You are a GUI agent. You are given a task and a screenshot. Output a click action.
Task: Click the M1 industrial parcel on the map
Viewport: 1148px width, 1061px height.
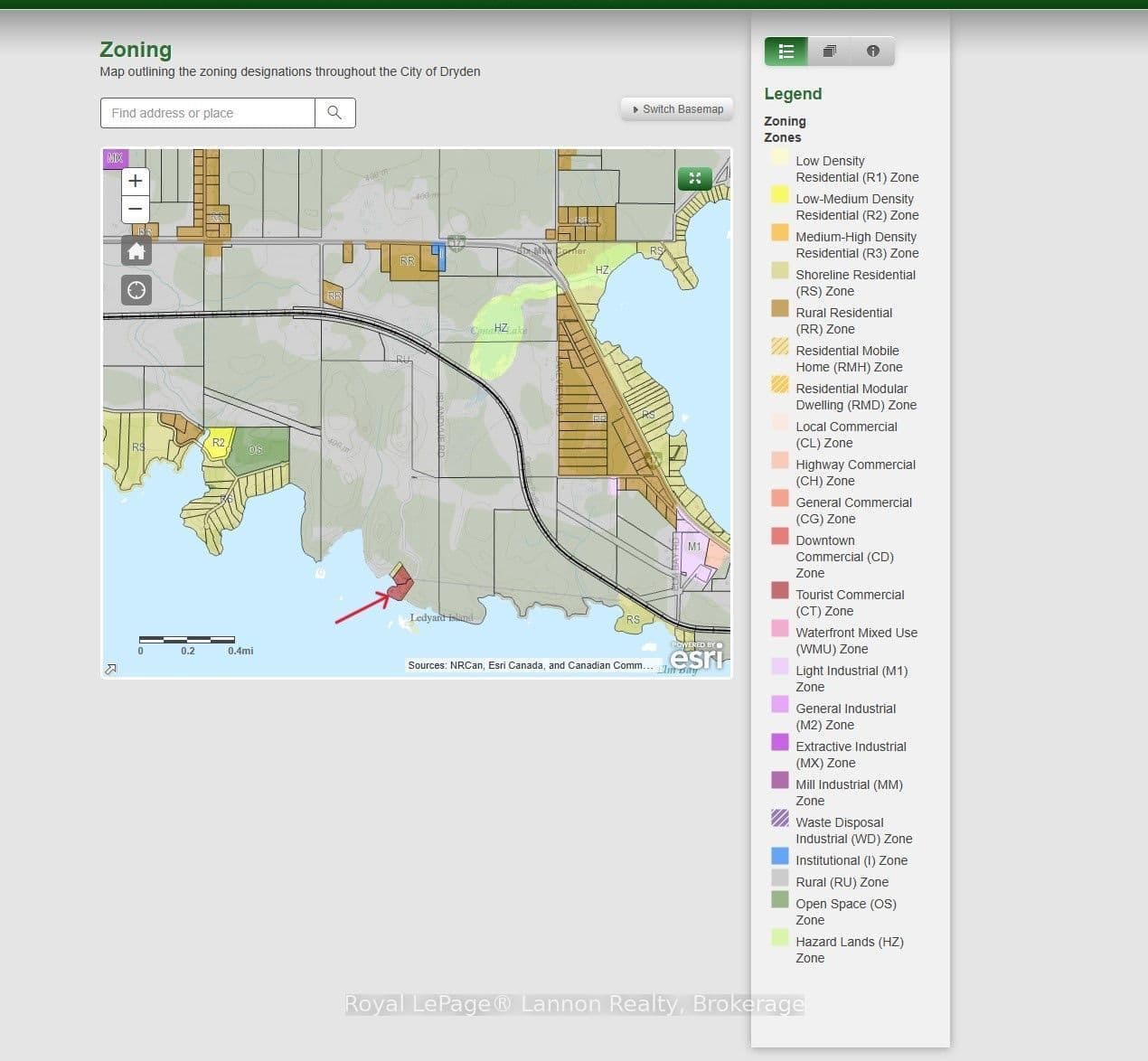[693, 549]
